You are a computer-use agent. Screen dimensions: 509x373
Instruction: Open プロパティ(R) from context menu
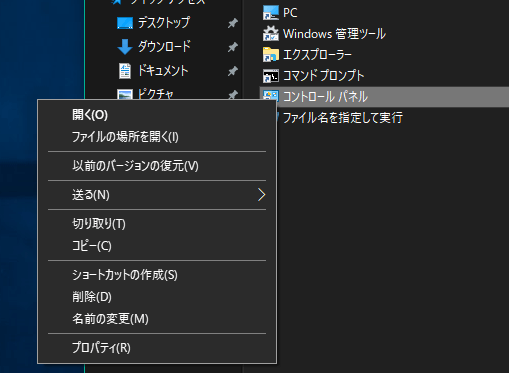157,348
